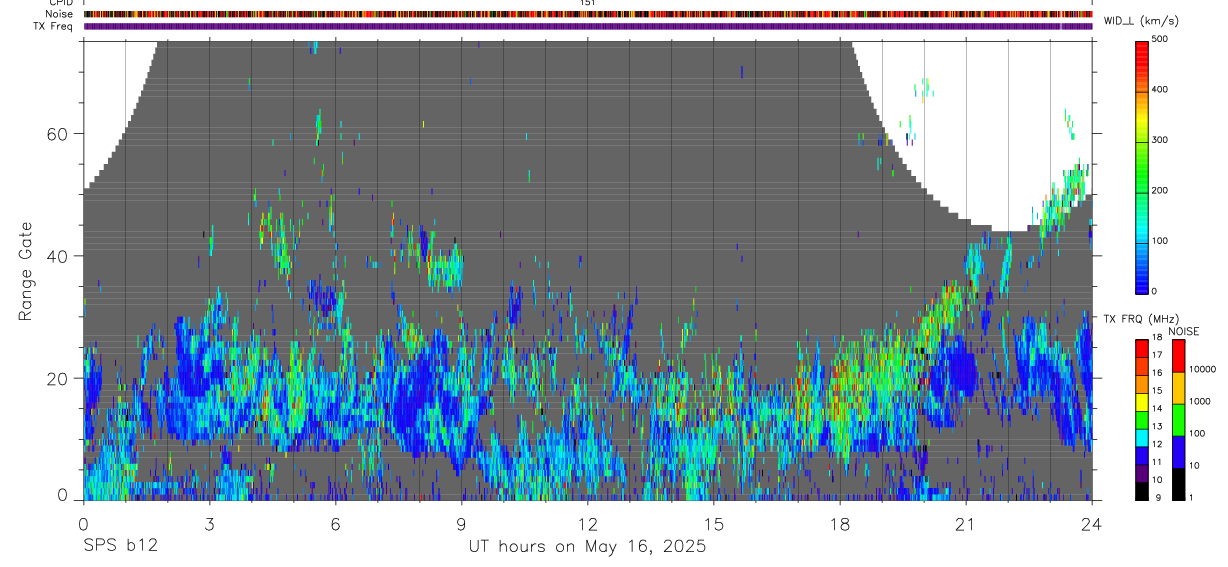Select the purple TX Freq strip bar
Viewport: 1228px width, 567px height.
click(588, 26)
